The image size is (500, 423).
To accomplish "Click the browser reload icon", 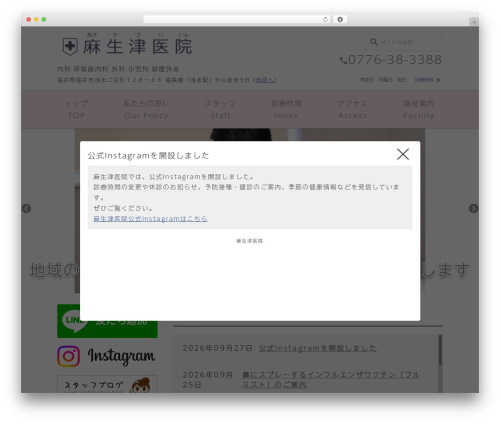I will [325, 20].
